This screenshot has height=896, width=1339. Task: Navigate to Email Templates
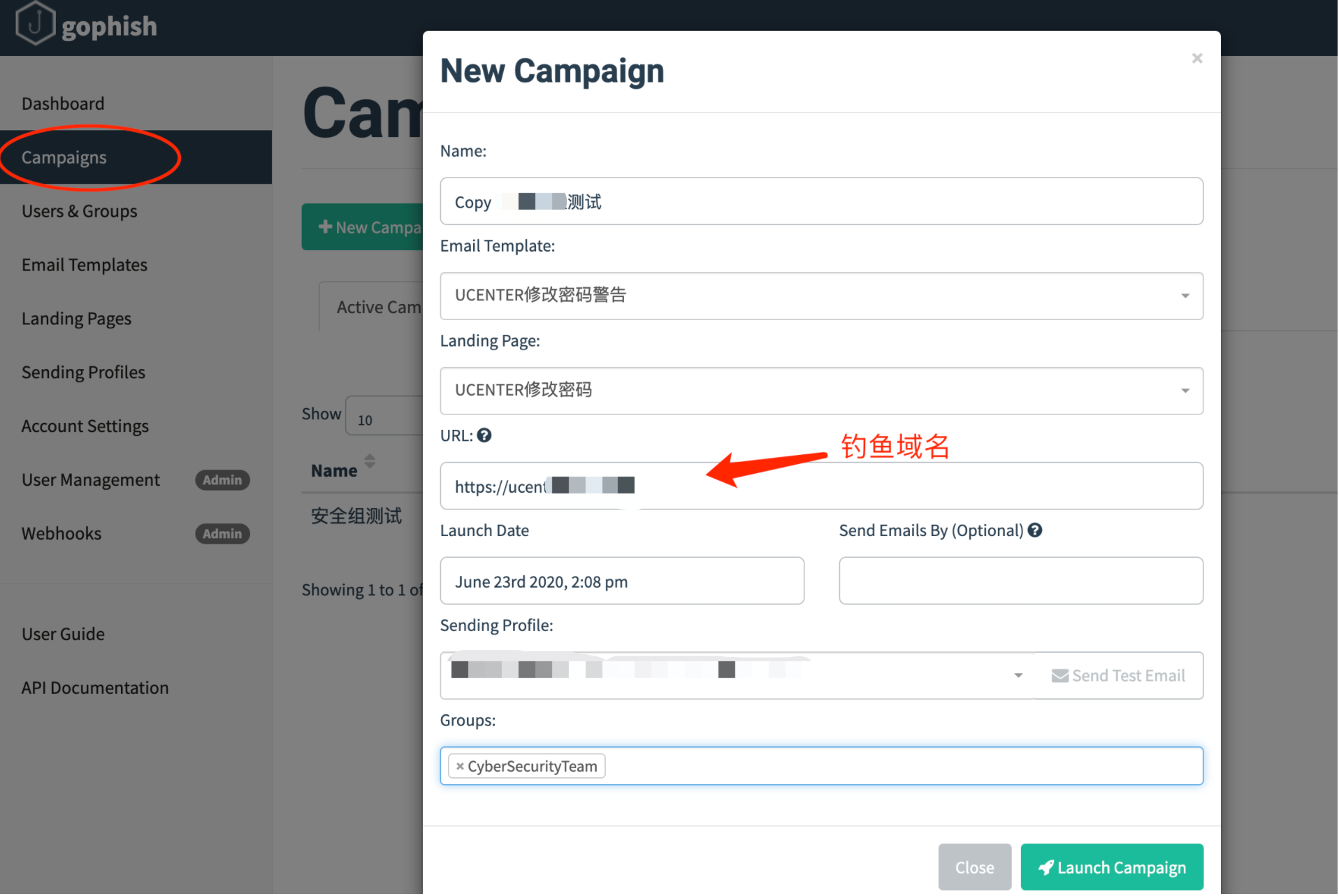click(85, 265)
